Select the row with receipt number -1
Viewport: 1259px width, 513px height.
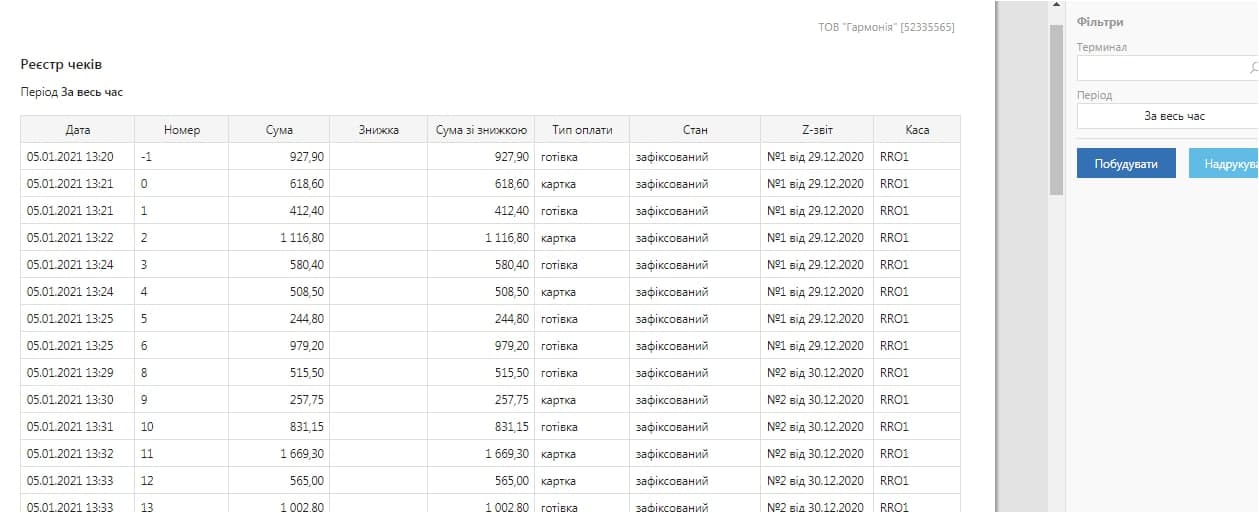click(x=490, y=157)
